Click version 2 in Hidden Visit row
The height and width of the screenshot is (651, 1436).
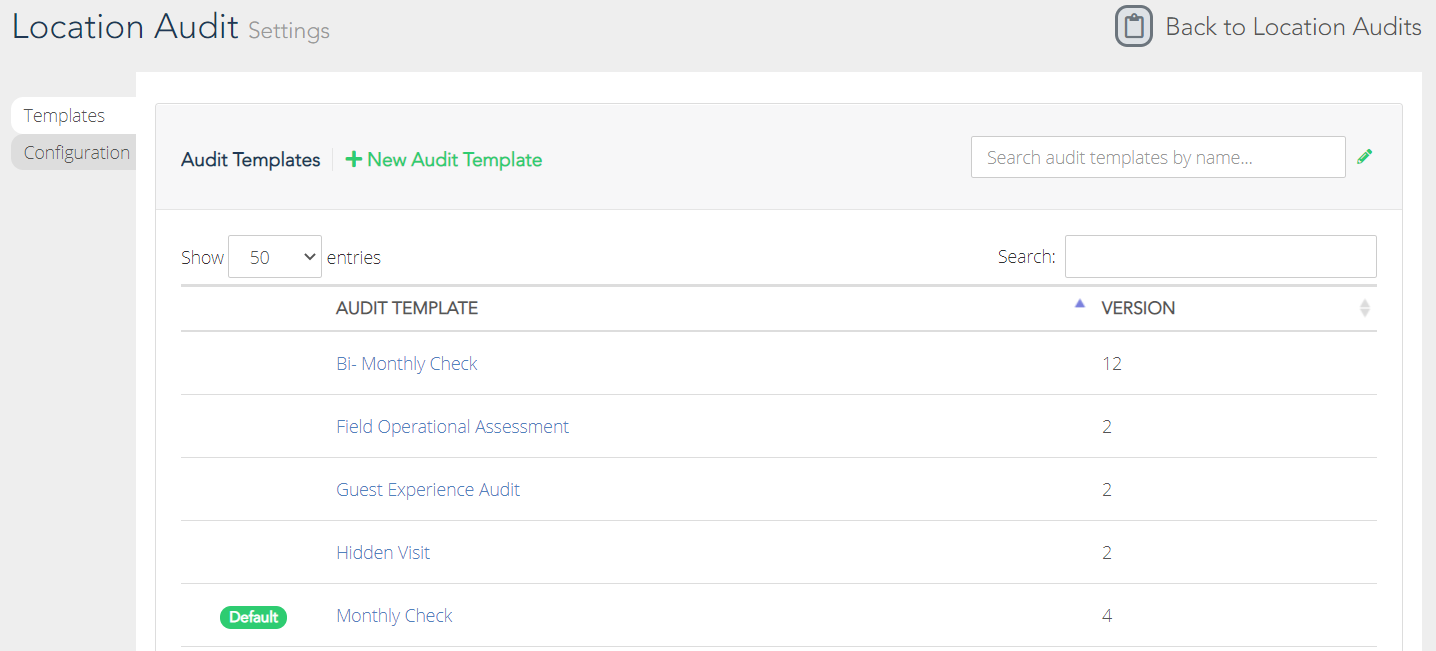(x=1107, y=553)
